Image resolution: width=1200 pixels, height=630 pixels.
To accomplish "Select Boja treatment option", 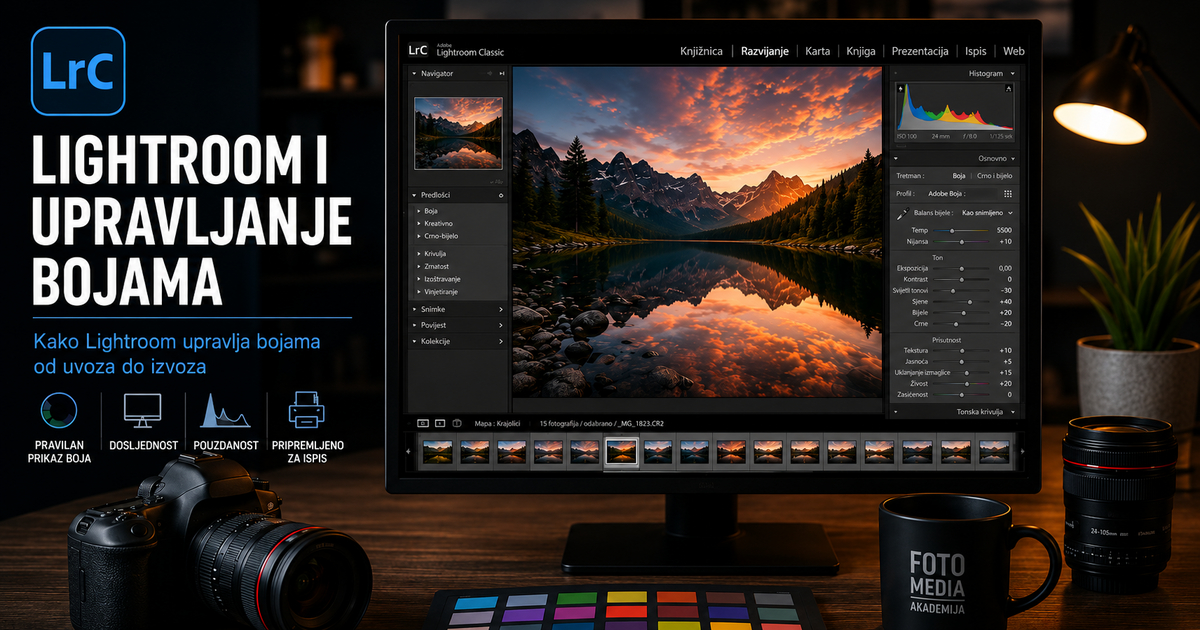I will click(959, 175).
